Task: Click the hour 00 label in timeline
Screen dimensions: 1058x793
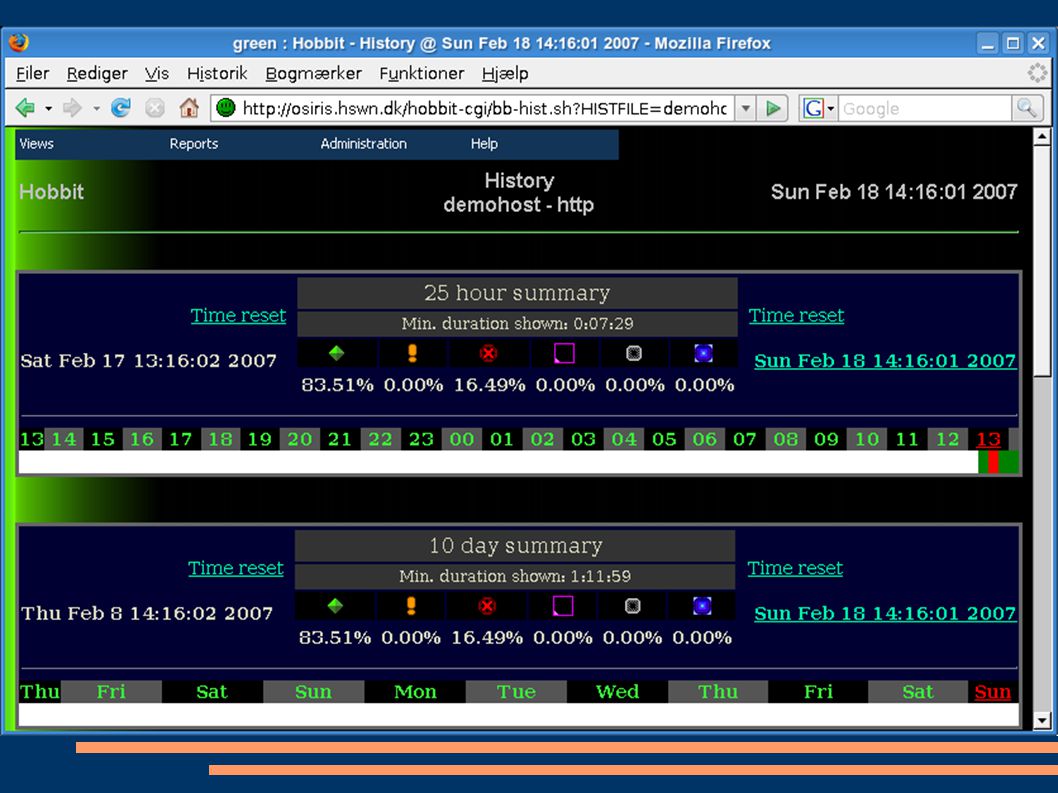Action: point(462,439)
